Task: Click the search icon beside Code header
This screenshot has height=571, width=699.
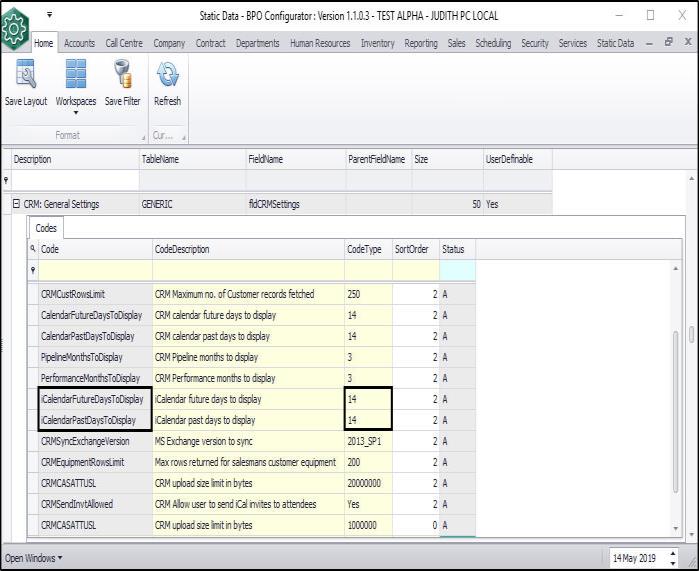Action: tap(33, 249)
